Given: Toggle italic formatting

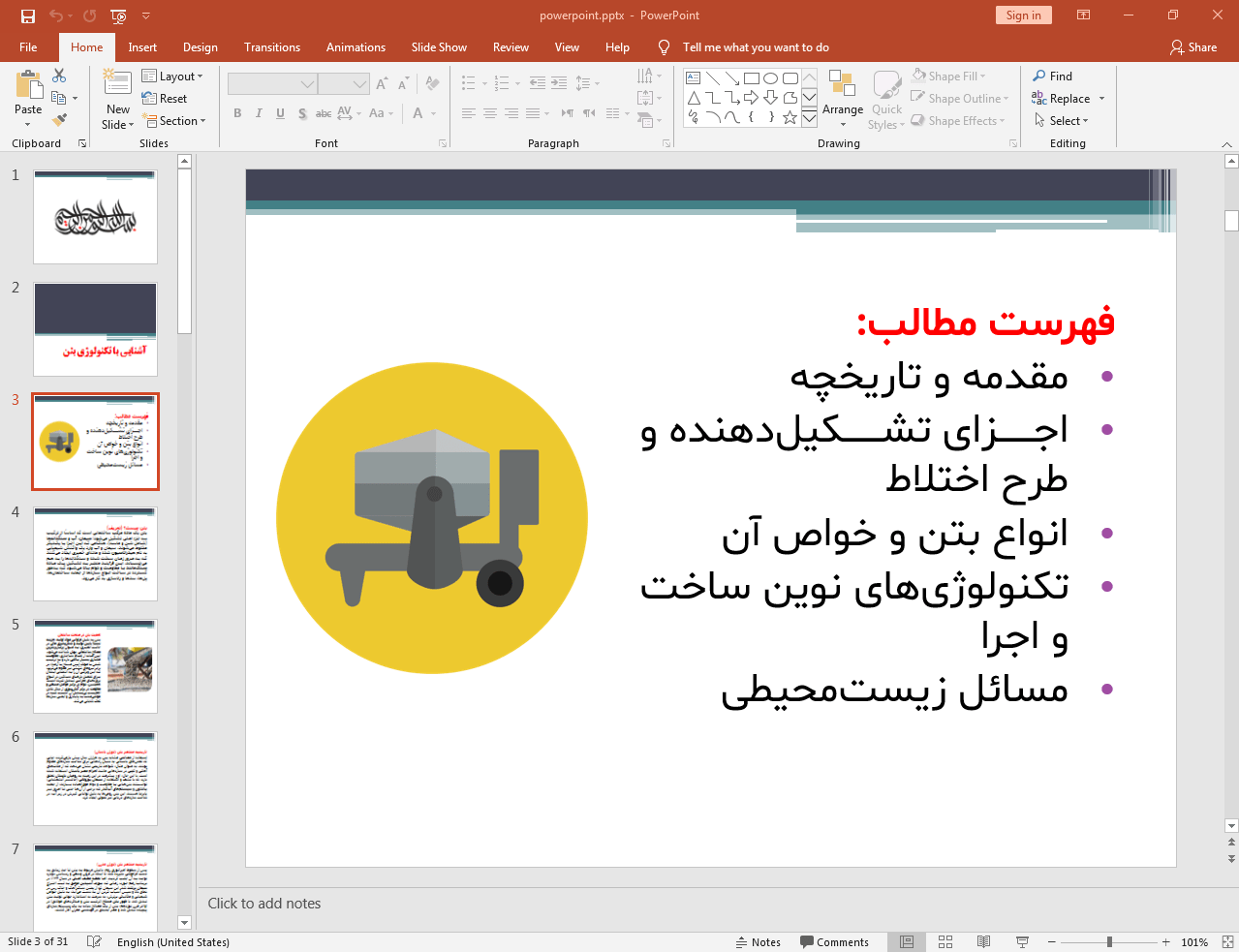Looking at the screenshot, I should 258,113.
